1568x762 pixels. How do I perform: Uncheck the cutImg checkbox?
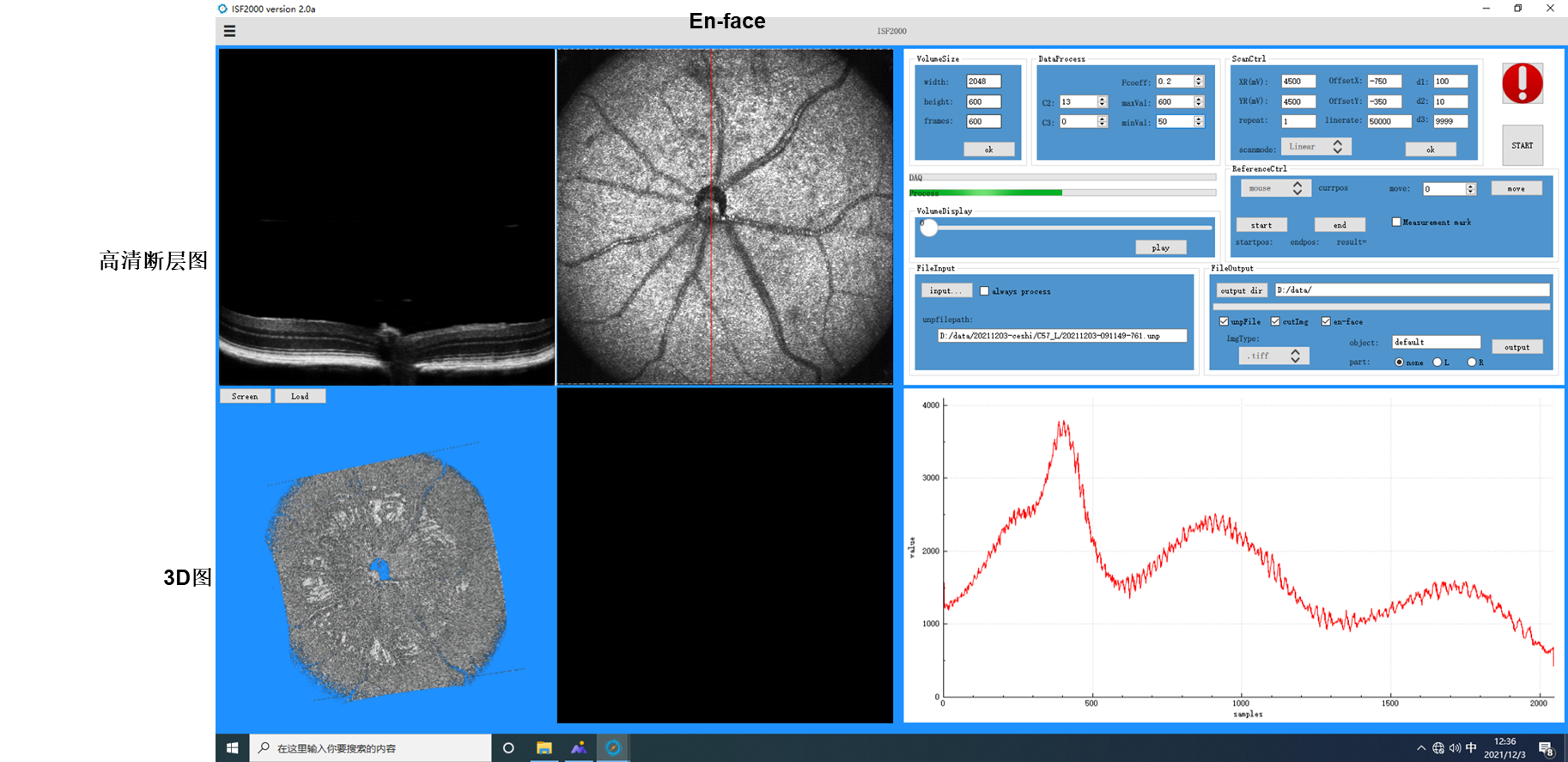(x=1275, y=321)
